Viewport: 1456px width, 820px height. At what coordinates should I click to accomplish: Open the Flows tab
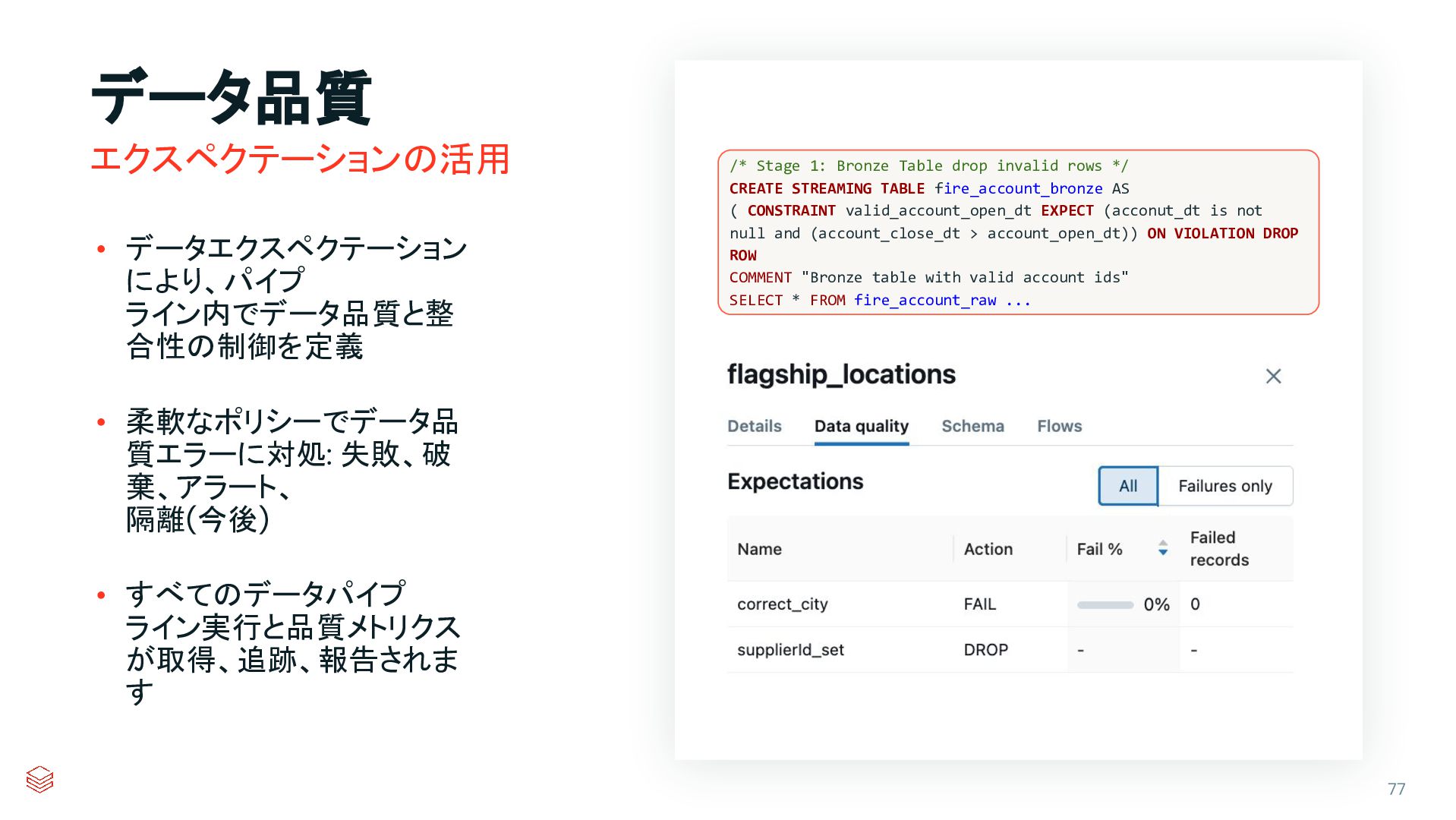pyautogui.click(x=1059, y=426)
